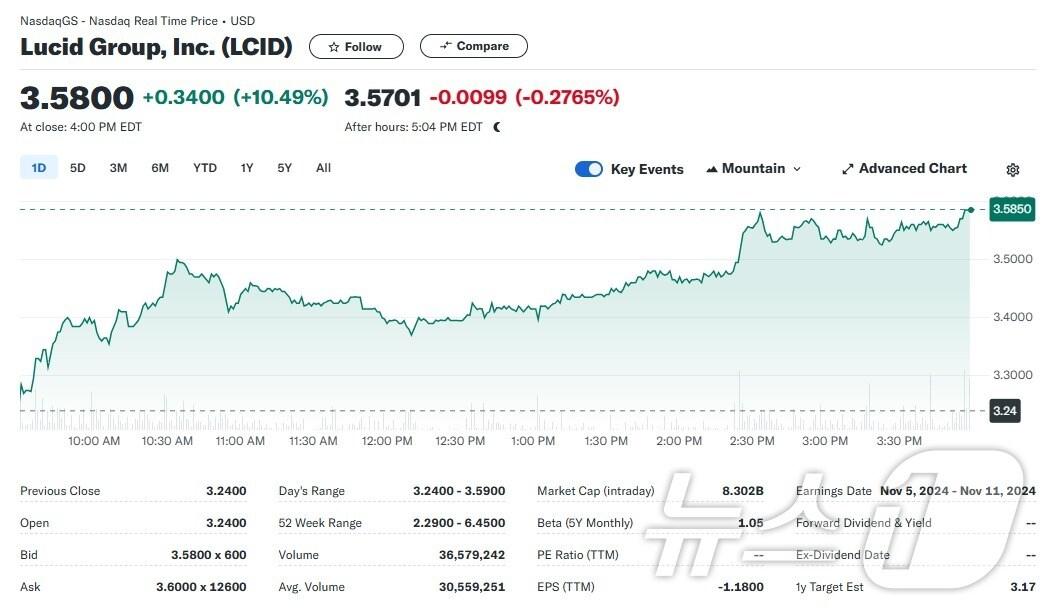Click the star icon on Follow
1043x608 pixels.
tap(334, 47)
